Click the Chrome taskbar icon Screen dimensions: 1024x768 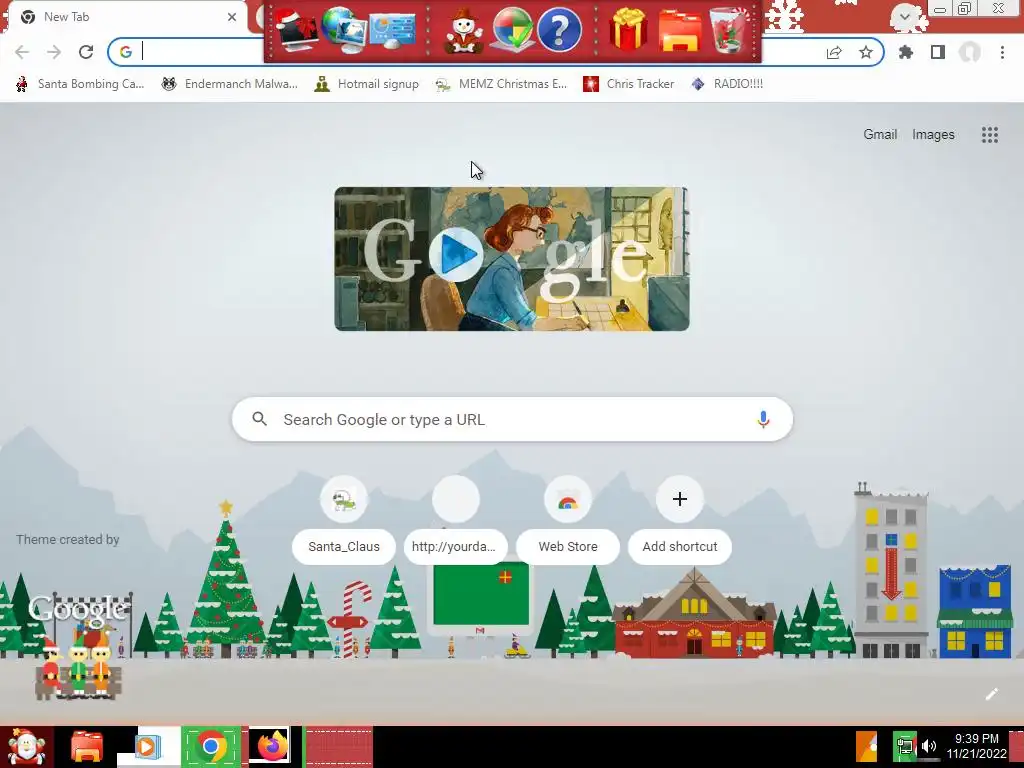[x=210, y=746]
